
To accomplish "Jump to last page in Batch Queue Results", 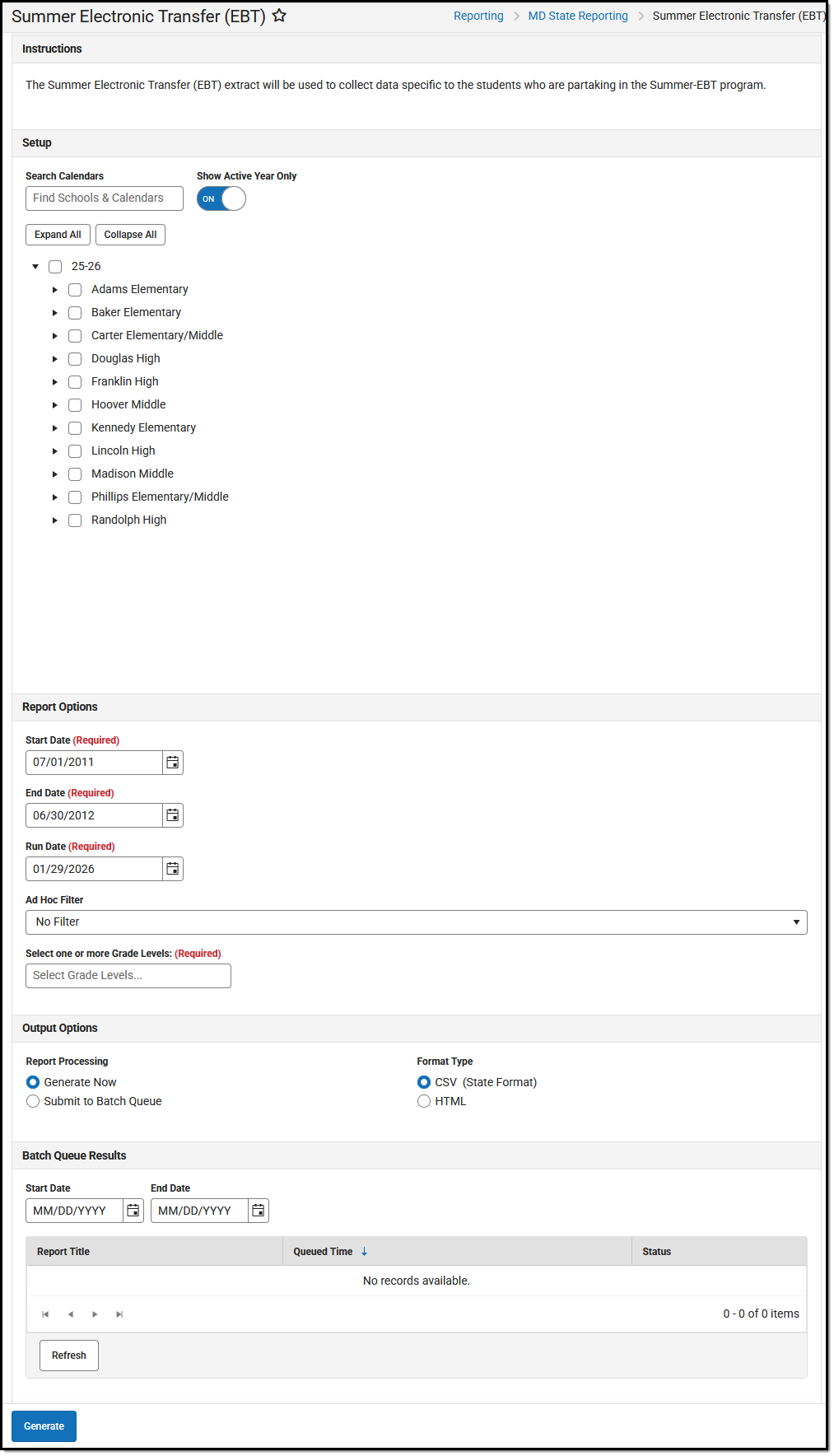I will 119,1314.
